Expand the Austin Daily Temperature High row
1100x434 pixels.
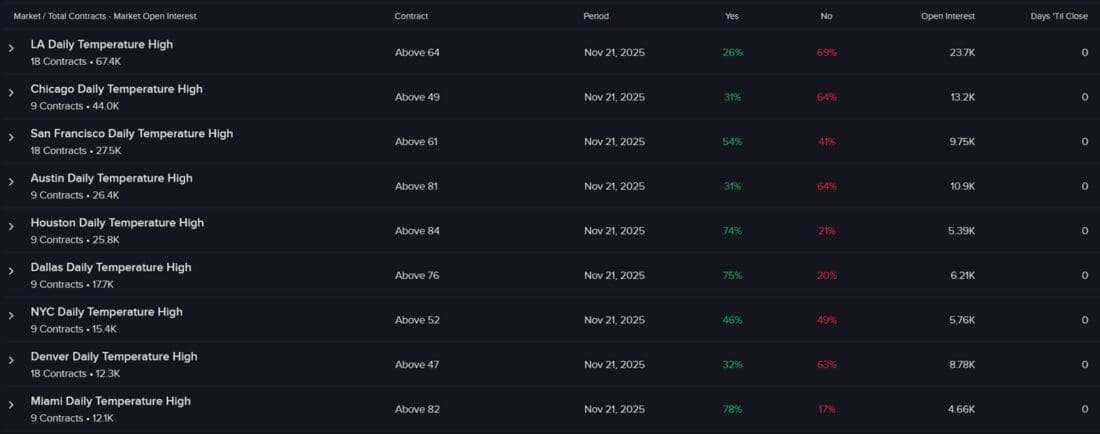(11, 181)
